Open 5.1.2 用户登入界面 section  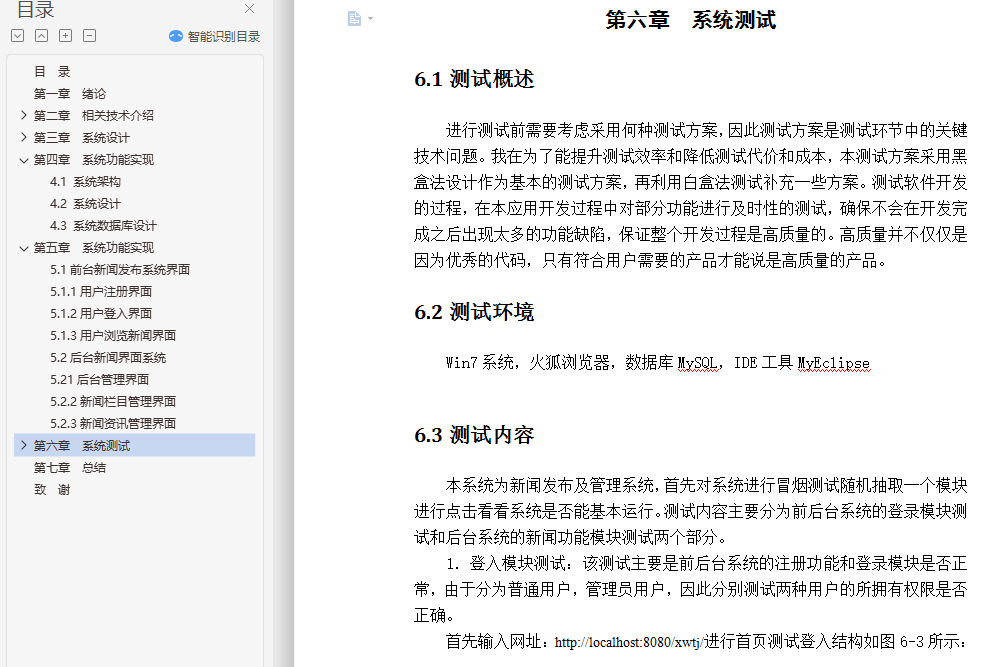tap(101, 314)
